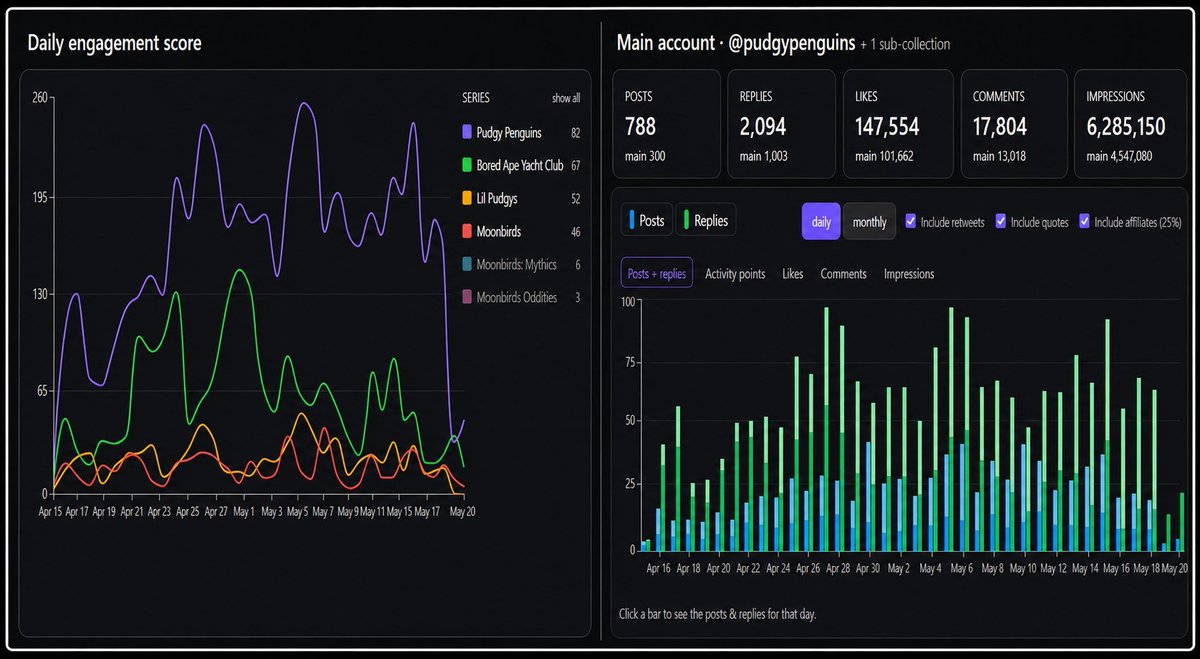1200x659 pixels.
Task: Click the IMPRESSIONS 6,285,150 stat card
Action: (x=1130, y=124)
